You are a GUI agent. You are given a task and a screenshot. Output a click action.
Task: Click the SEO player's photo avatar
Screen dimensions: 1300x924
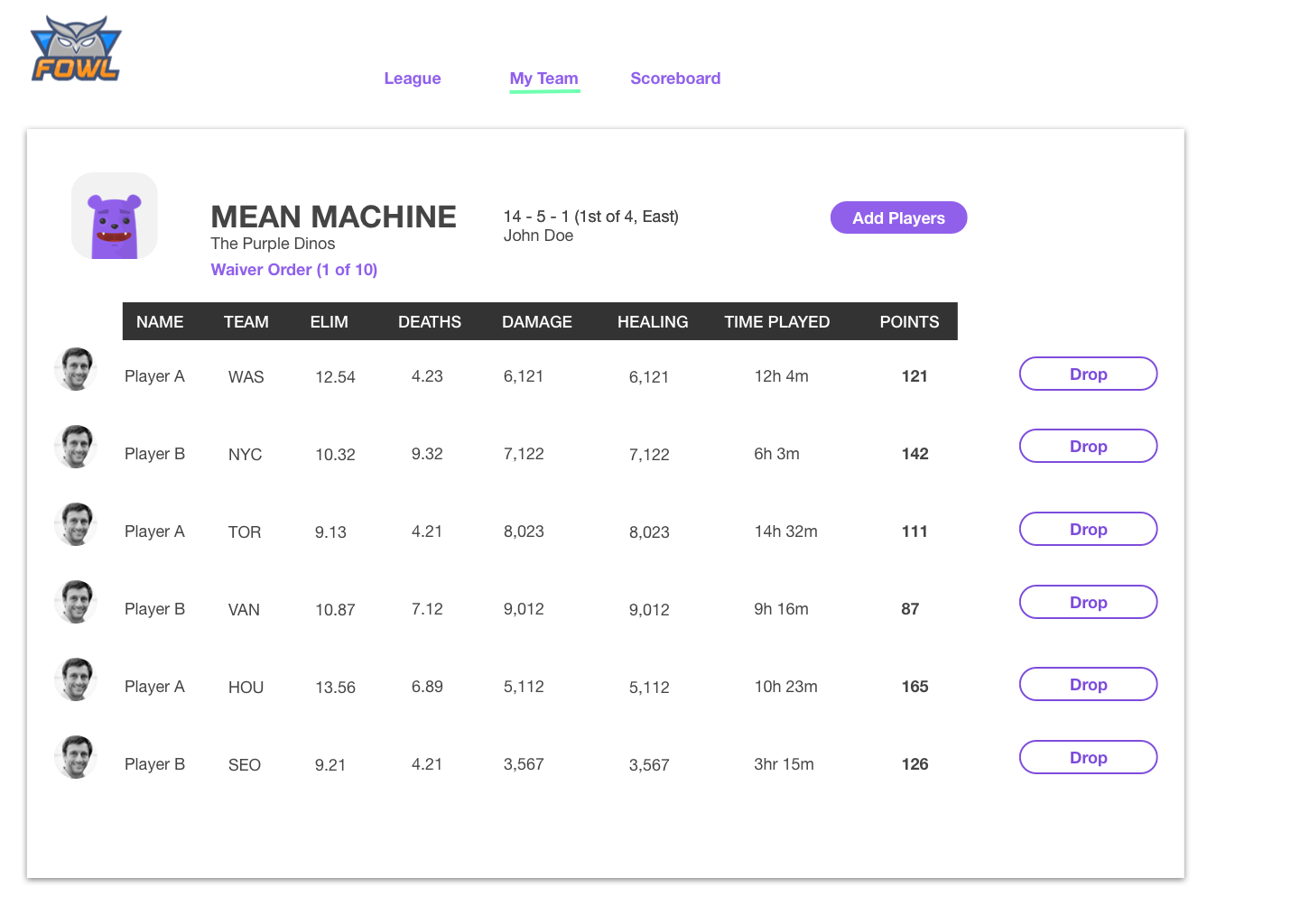[x=76, y=757]
